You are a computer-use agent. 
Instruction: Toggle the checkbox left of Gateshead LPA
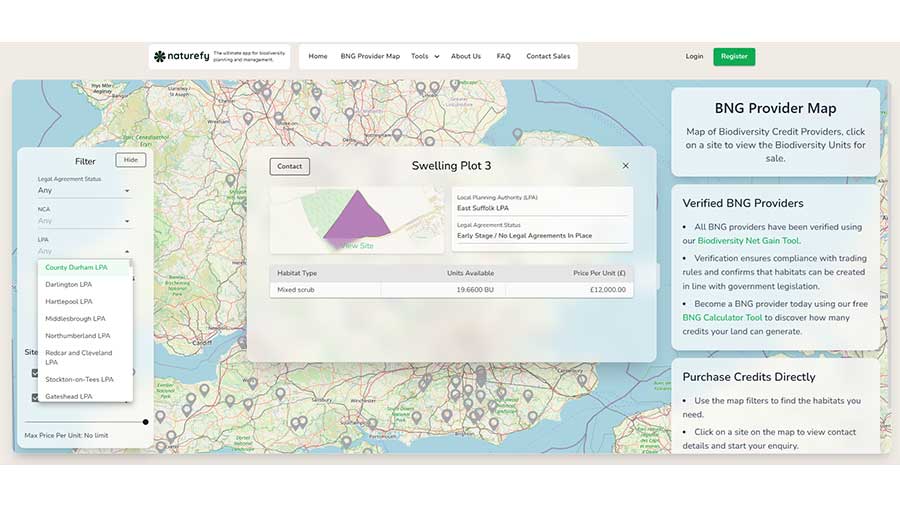[x=34, y=397]
